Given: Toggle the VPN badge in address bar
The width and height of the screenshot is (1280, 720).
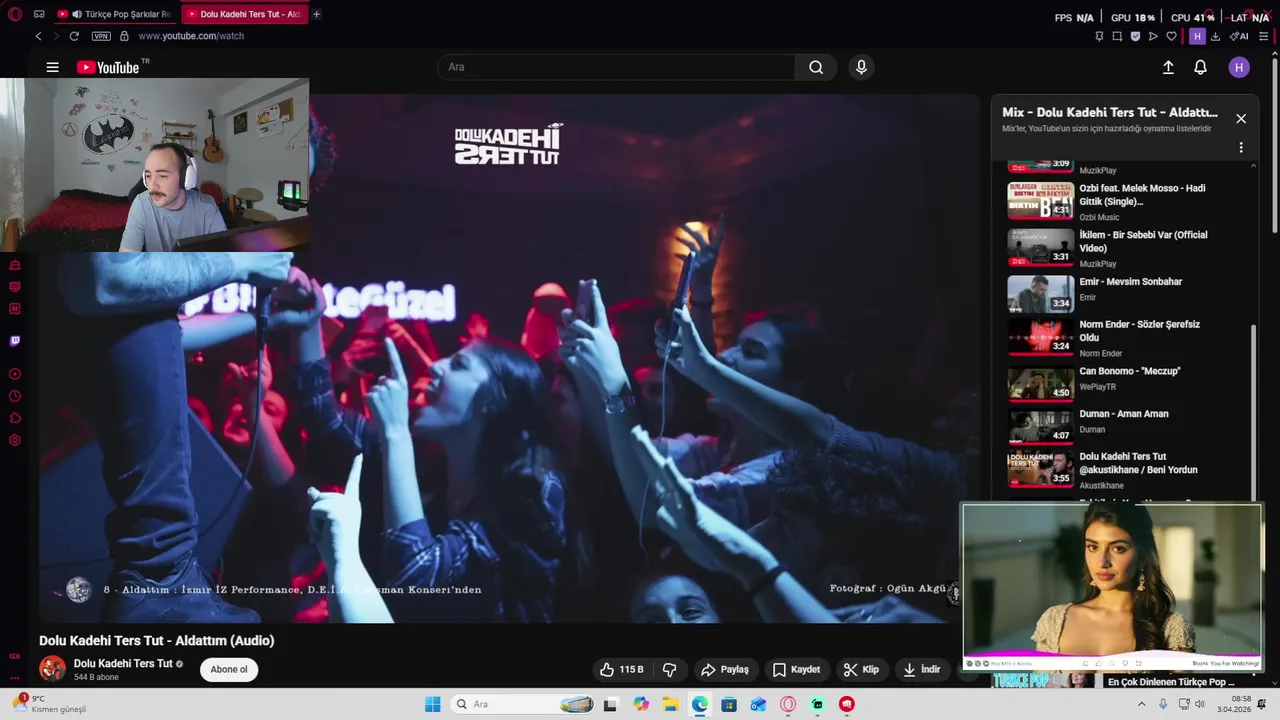Looking at the screenshot, I should click(101, 36).
